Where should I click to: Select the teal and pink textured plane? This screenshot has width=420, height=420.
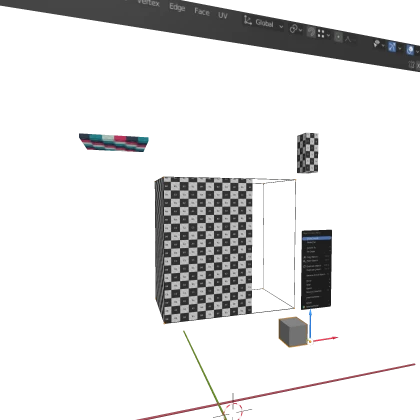114,142
